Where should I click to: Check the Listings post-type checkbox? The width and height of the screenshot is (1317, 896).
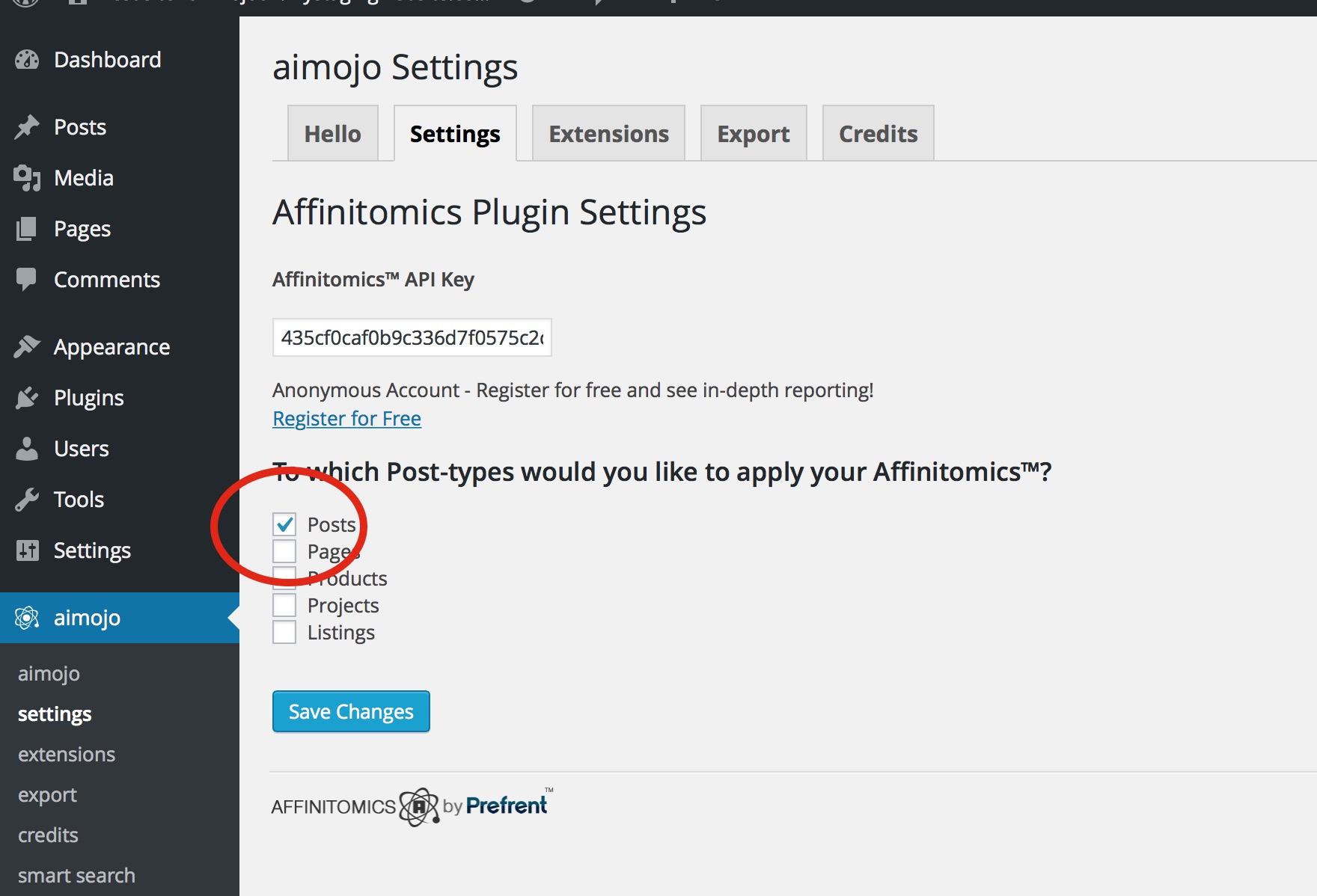[x=284, y=632]
